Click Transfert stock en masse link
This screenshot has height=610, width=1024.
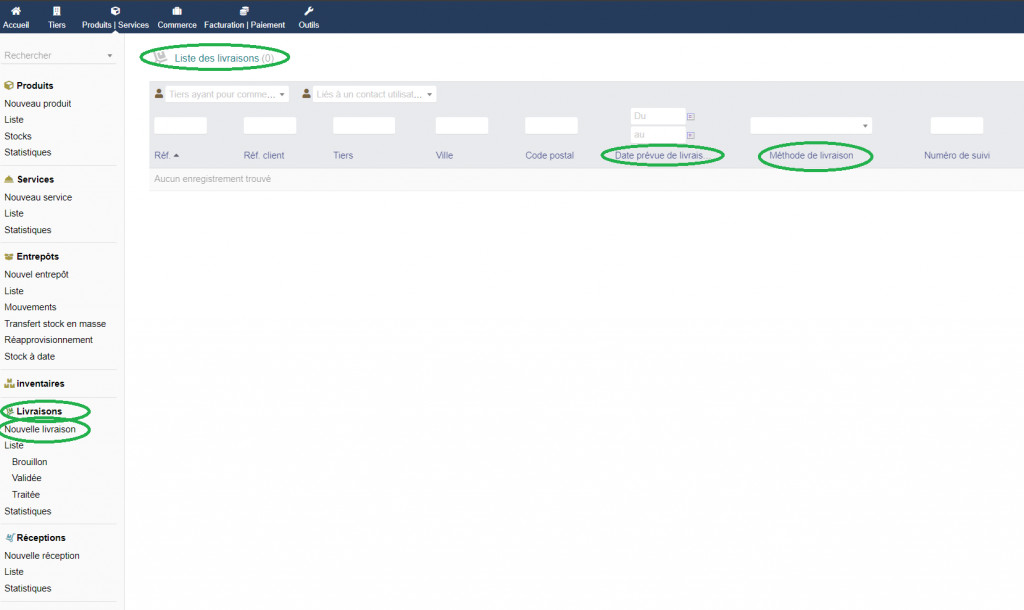(55, 323)
